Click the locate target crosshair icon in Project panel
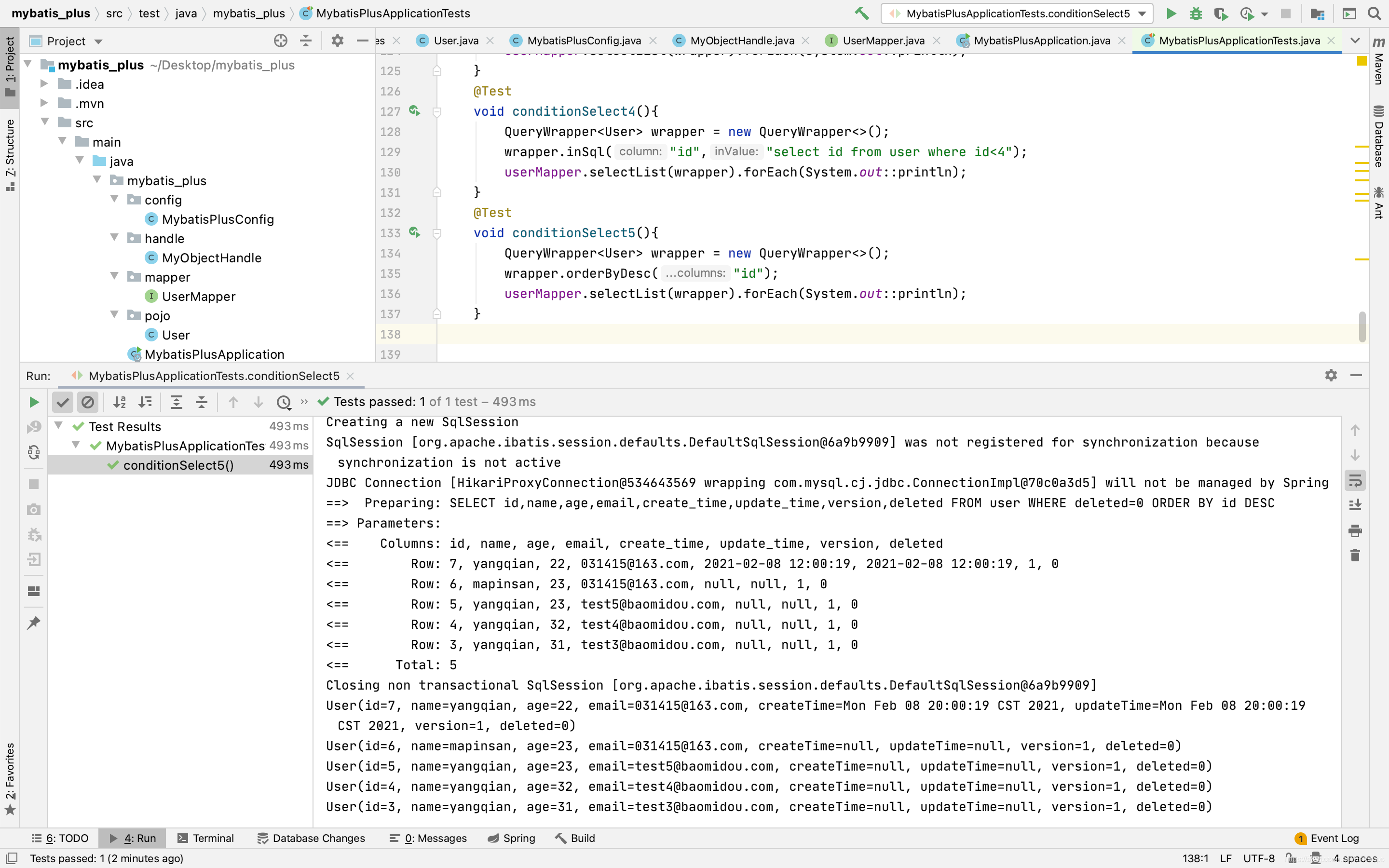 click(x=280, y=41)
